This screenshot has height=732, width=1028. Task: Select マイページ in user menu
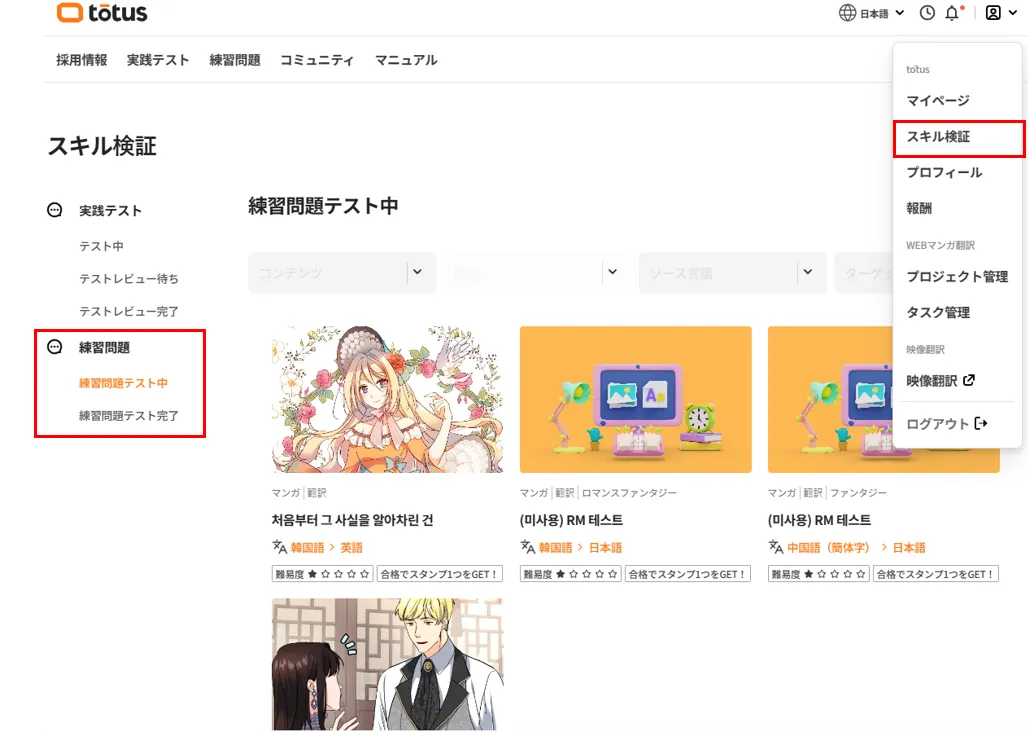coord(938,100)
